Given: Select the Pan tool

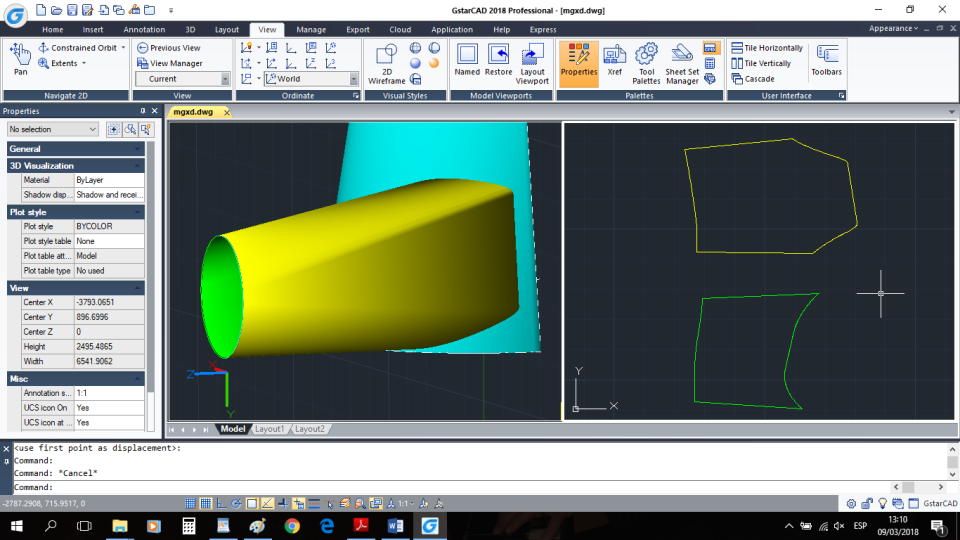Looking at the screenshot, I should [20, 58].
